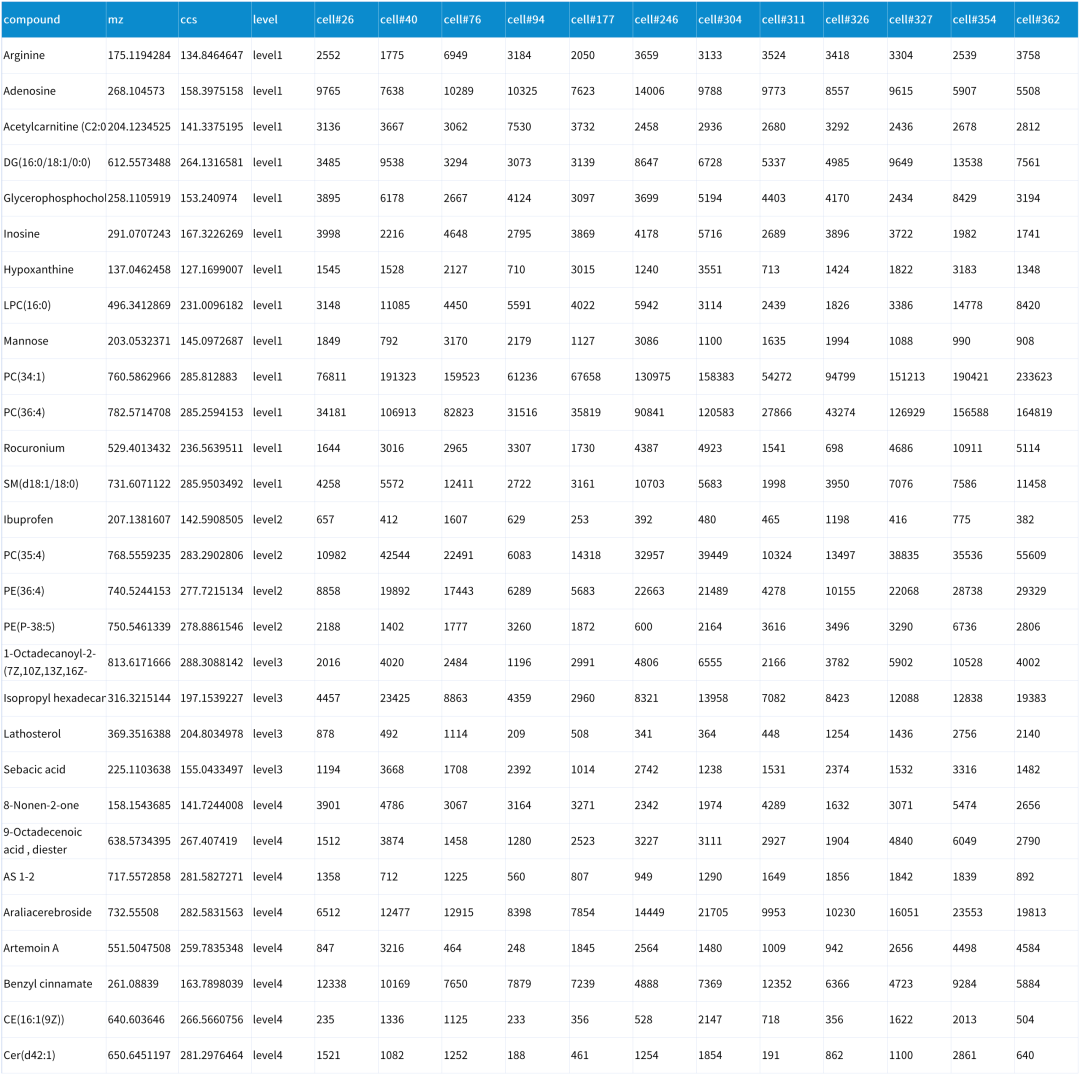Select the Araliacerebroside compound cell
Image resolution: width=1080 pixels, height=1075 pixels.
pyautogui.click(x=54, y=912)
